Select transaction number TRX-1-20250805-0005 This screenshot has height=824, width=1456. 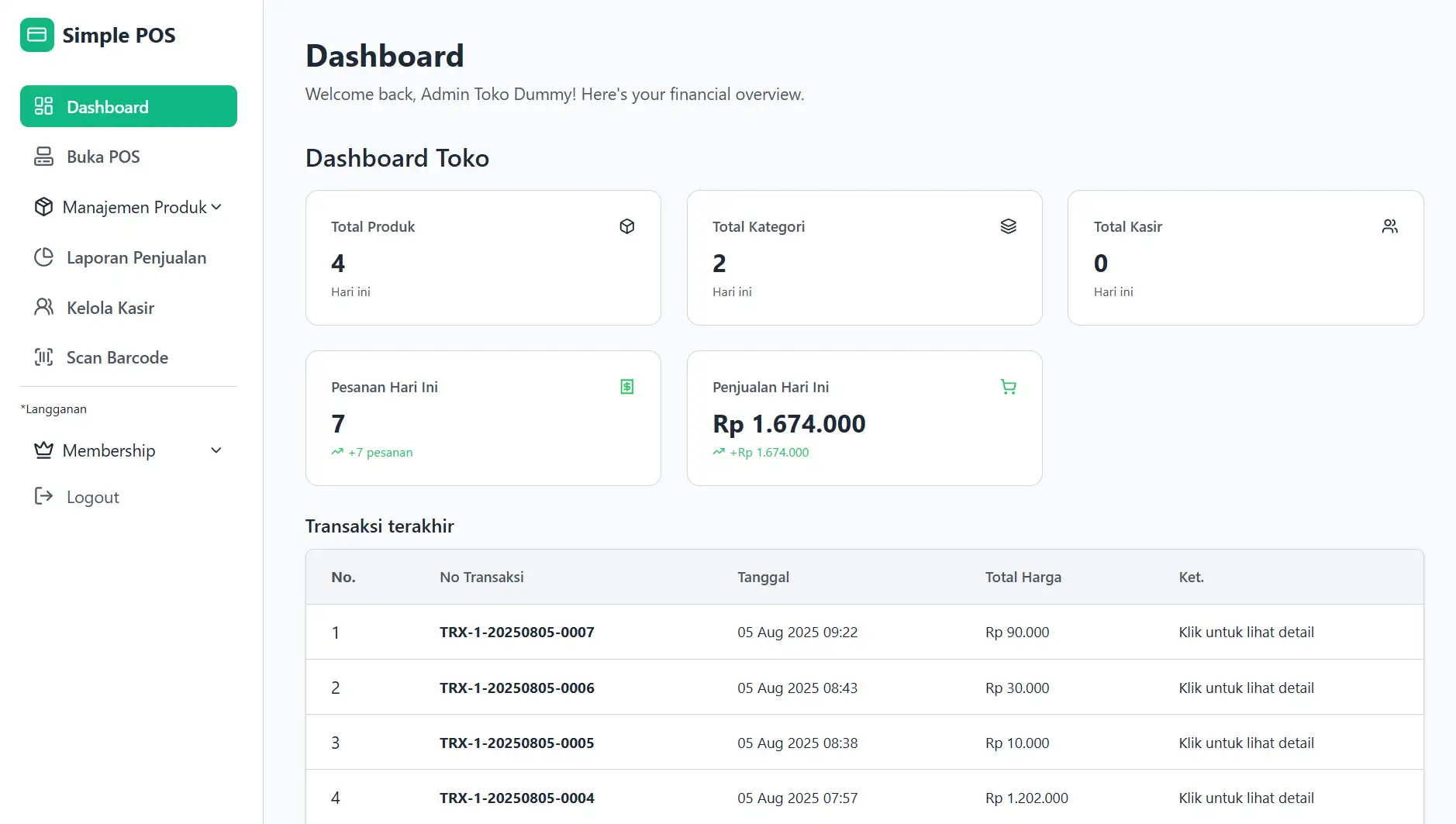pos(517,743)
